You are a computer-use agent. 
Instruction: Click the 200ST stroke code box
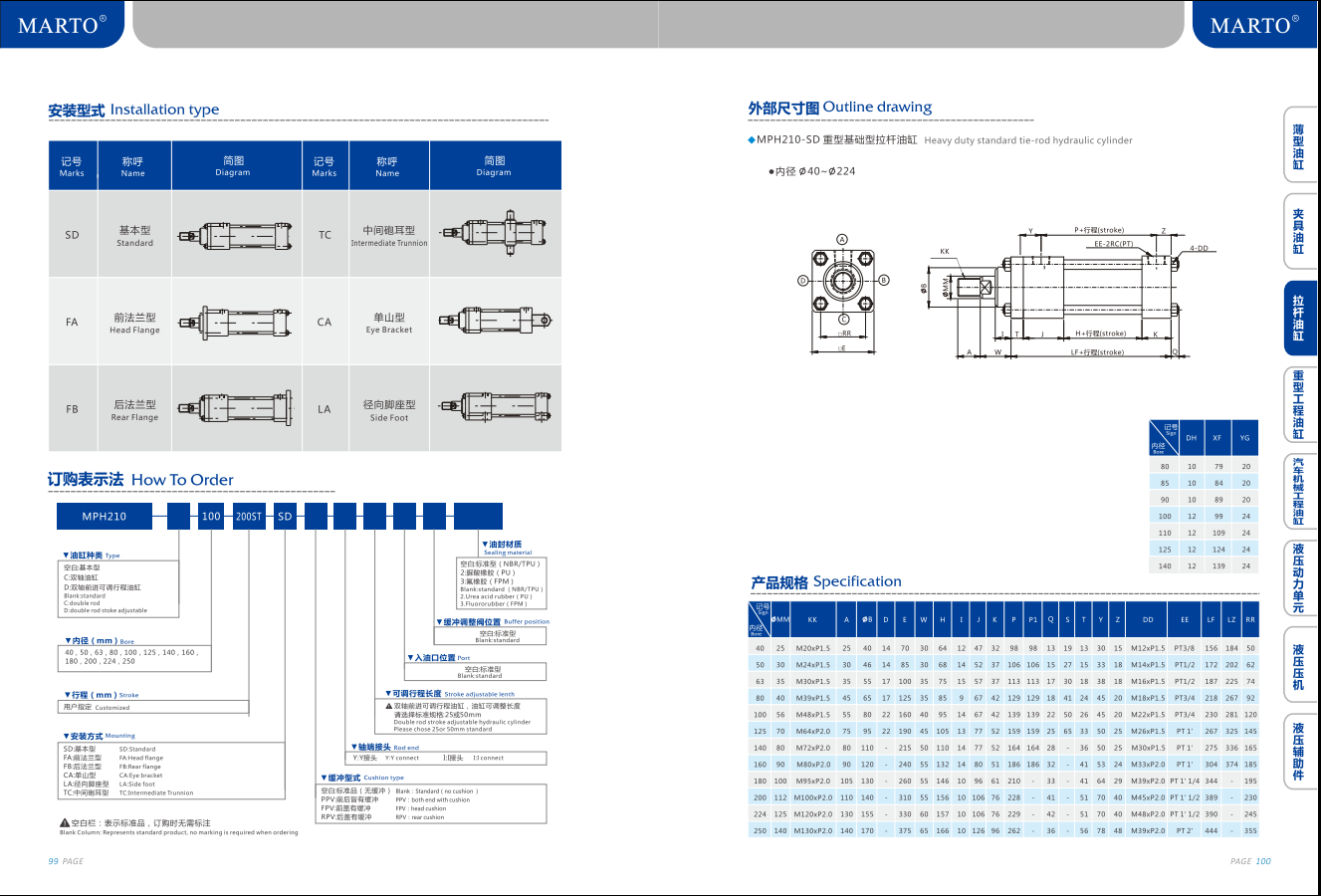249,516
